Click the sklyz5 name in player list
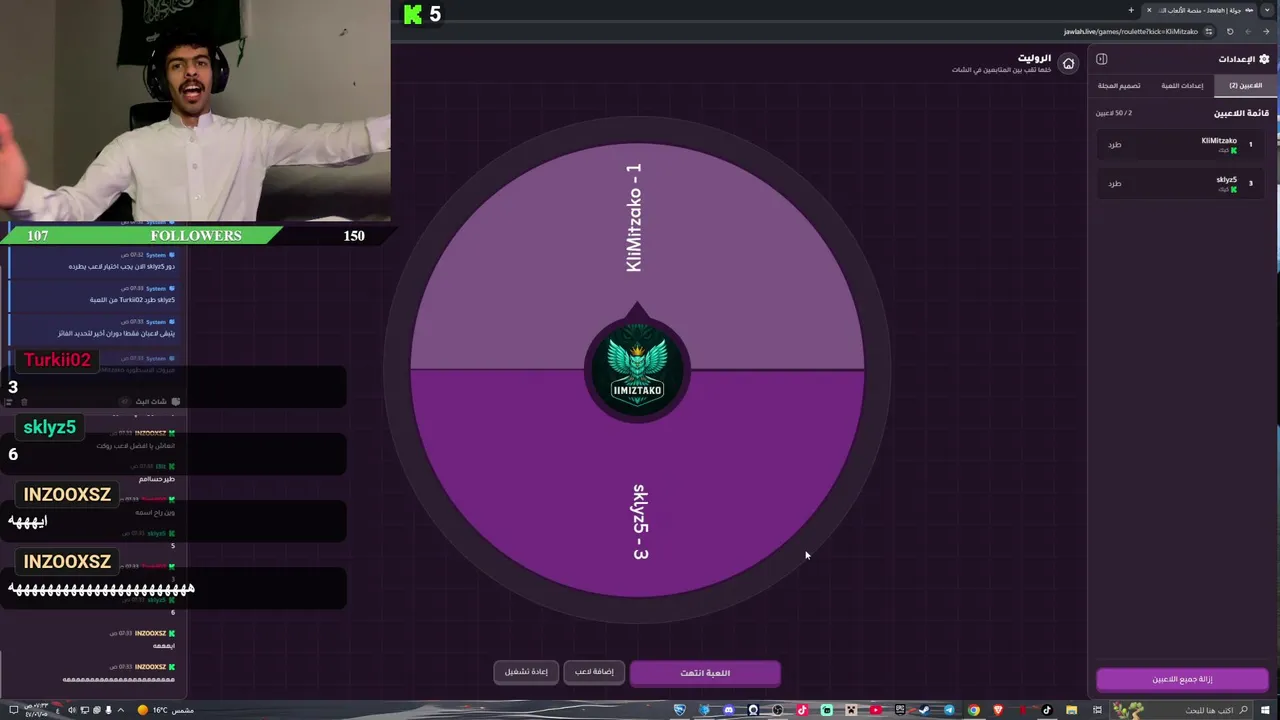This screenshot has height=720, width=1280. click(1227, 180)
